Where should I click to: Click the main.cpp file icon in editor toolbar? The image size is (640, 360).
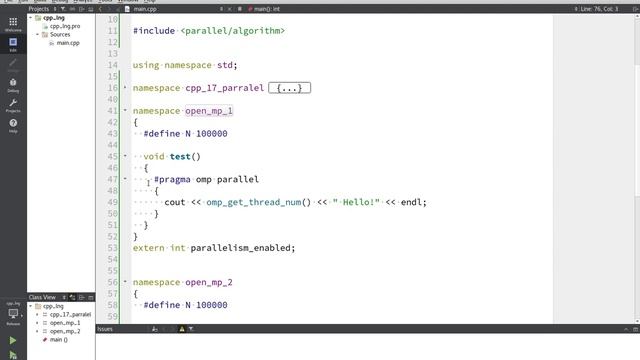(x=127, y=9)
